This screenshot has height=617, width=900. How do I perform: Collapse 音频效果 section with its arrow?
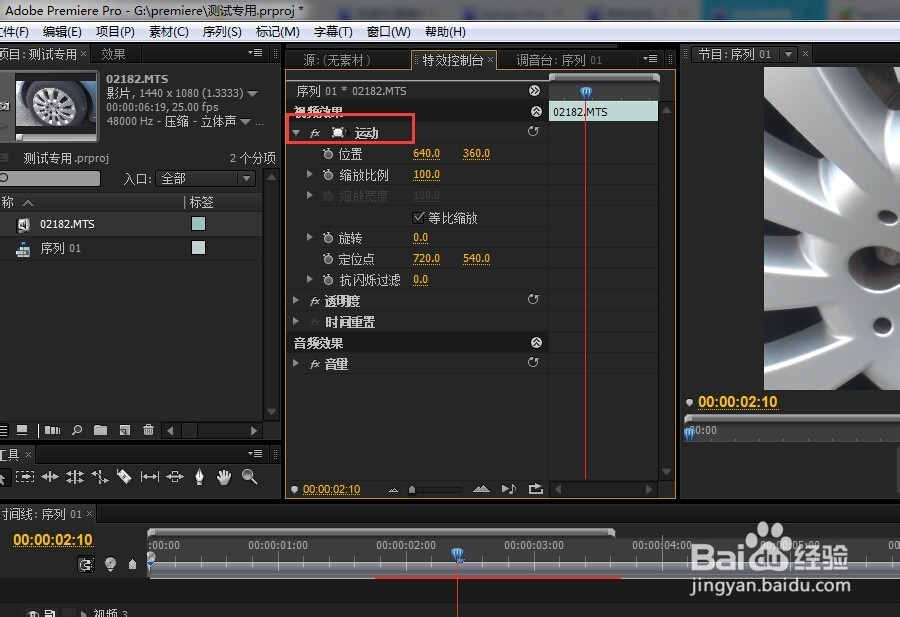[x=536, y=343]
